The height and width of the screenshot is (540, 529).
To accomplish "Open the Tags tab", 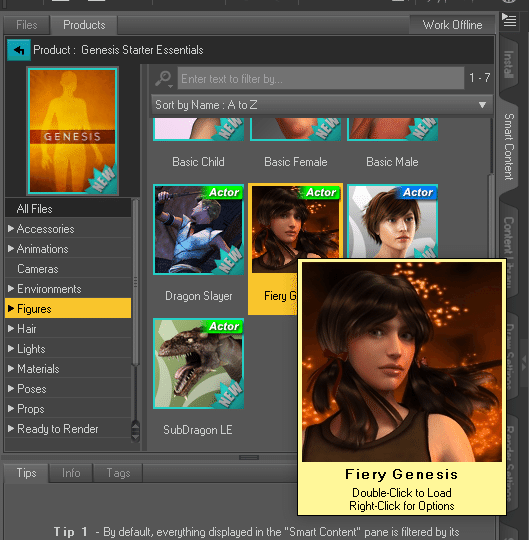I will coord(118,473).
